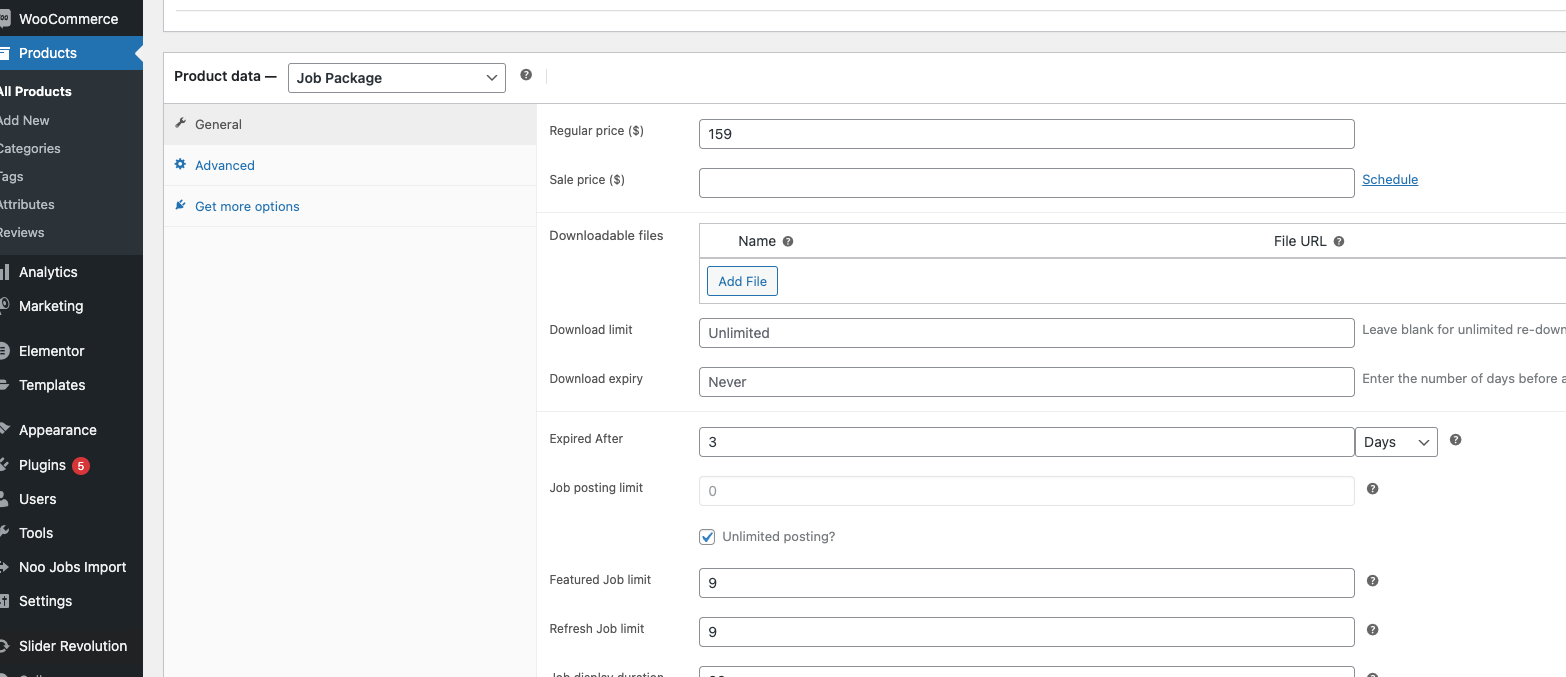Click the Job posting limit field

point(1027,491)
